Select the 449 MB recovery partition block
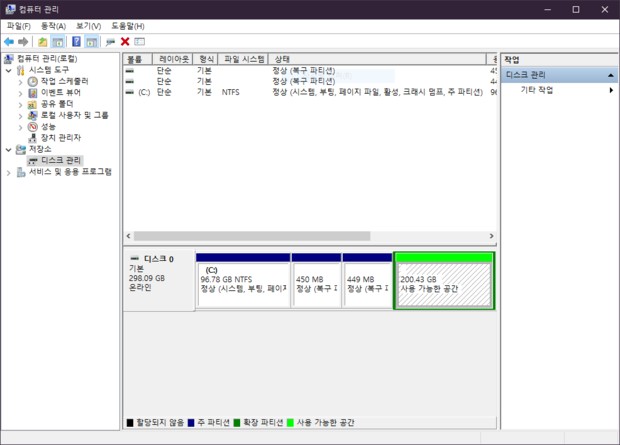 click(367, 281)
